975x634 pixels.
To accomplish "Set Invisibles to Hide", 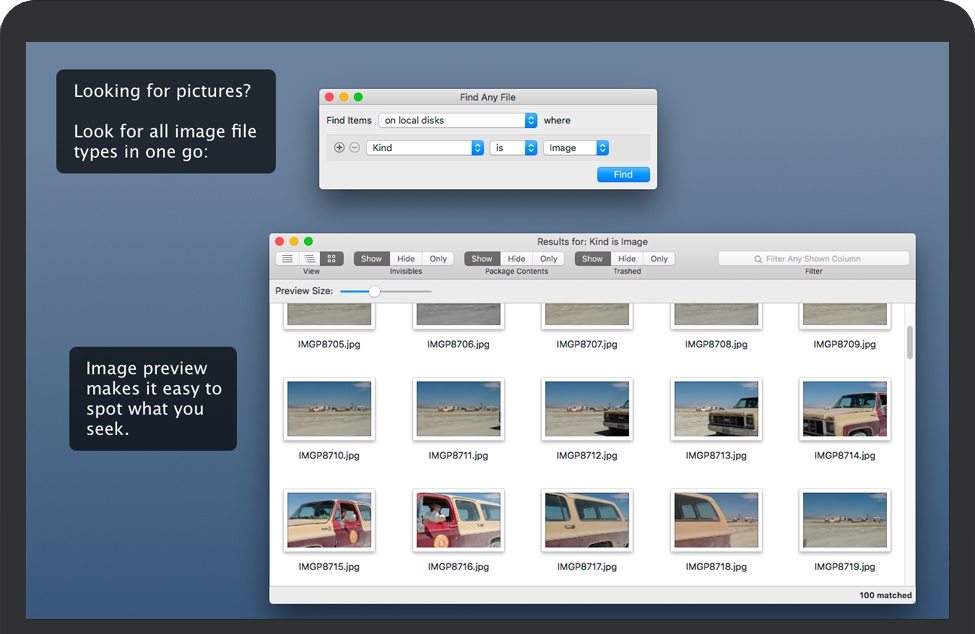I will click(x=406, y=259).
